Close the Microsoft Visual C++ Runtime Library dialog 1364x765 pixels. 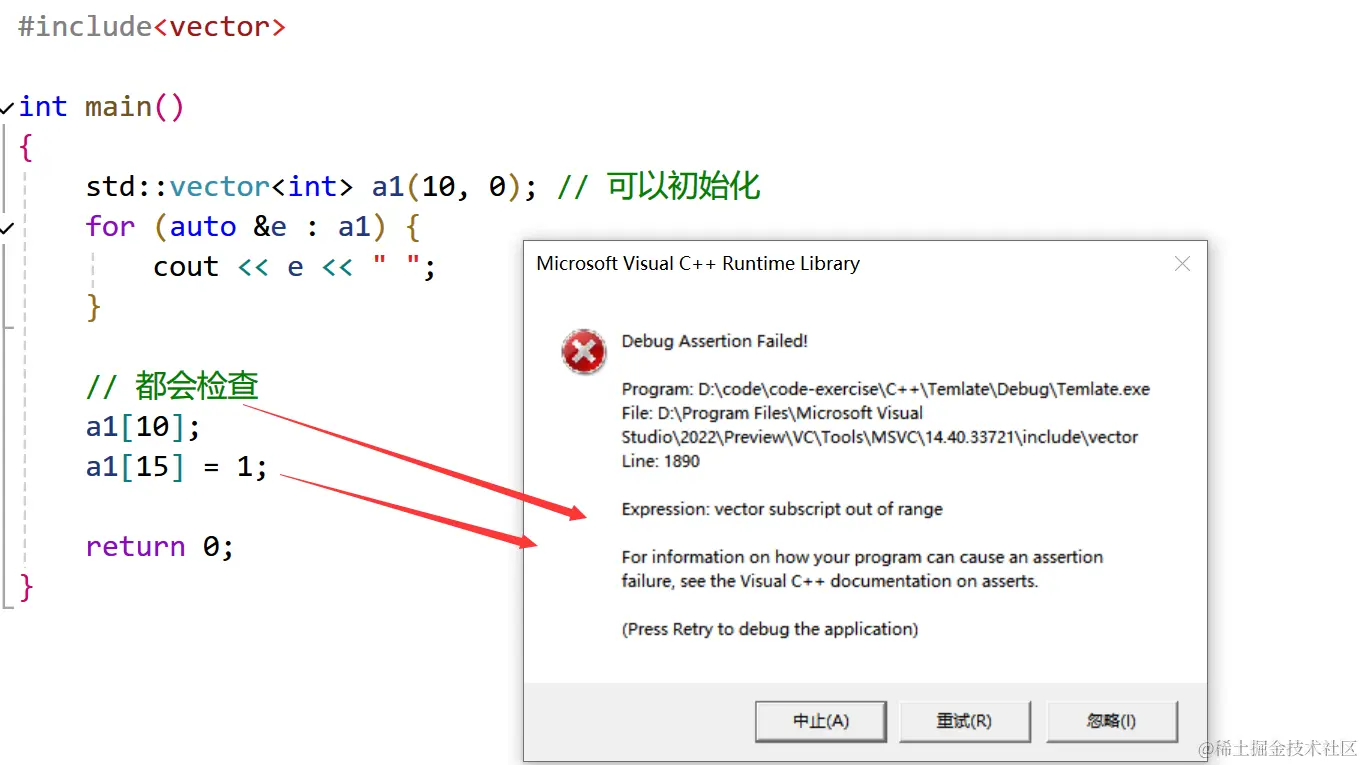click(x=1182, y=264)
